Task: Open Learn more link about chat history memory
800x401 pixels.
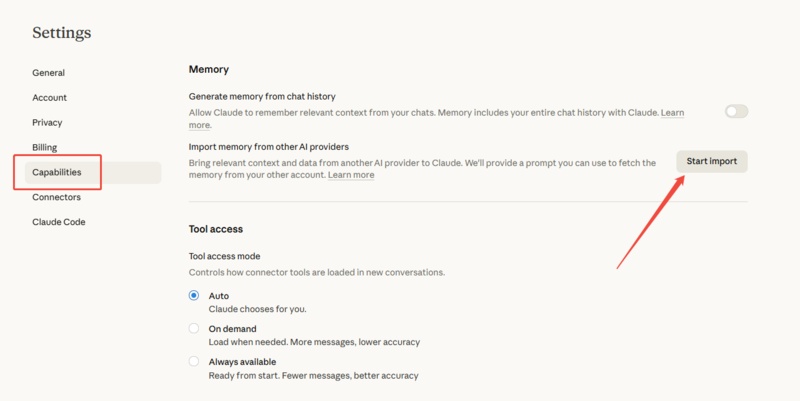Action: [x=672, y=113]
